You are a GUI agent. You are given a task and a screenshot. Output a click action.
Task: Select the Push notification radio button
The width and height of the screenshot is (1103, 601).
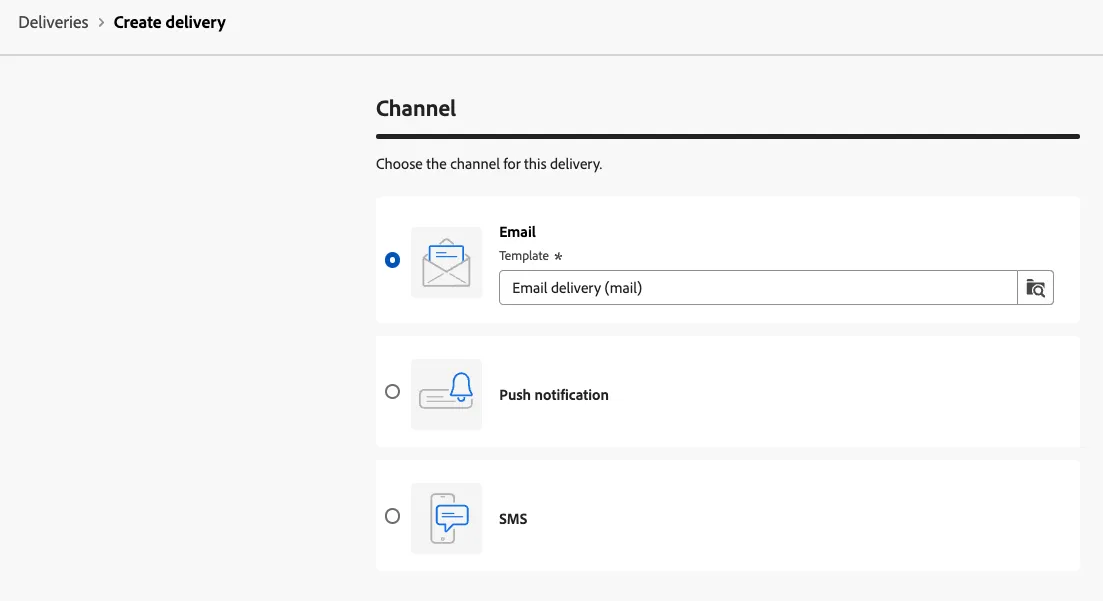coord(393,391)
